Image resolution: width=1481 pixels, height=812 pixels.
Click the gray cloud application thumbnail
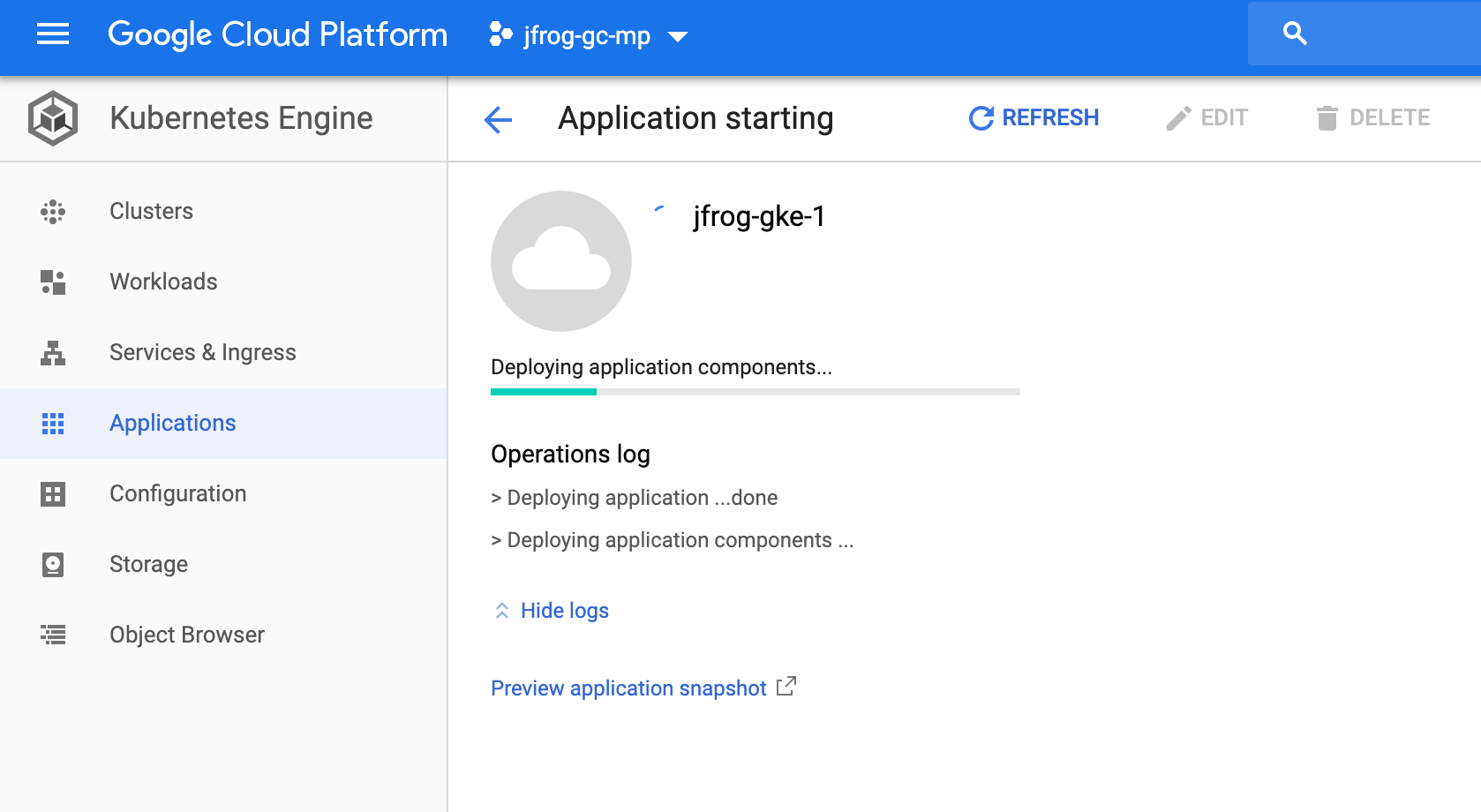click(561, 261)
